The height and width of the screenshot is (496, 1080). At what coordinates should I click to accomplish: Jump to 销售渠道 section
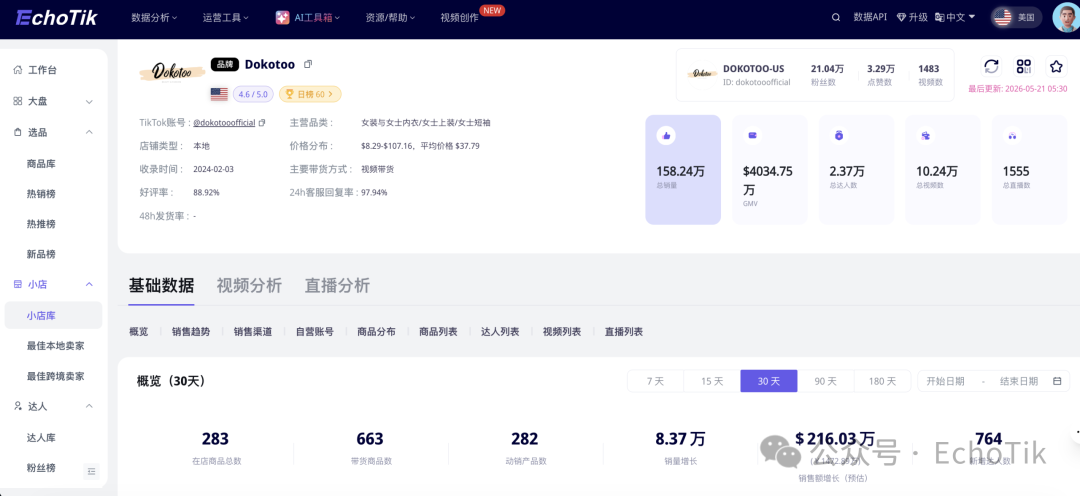[x=253, y=331]
